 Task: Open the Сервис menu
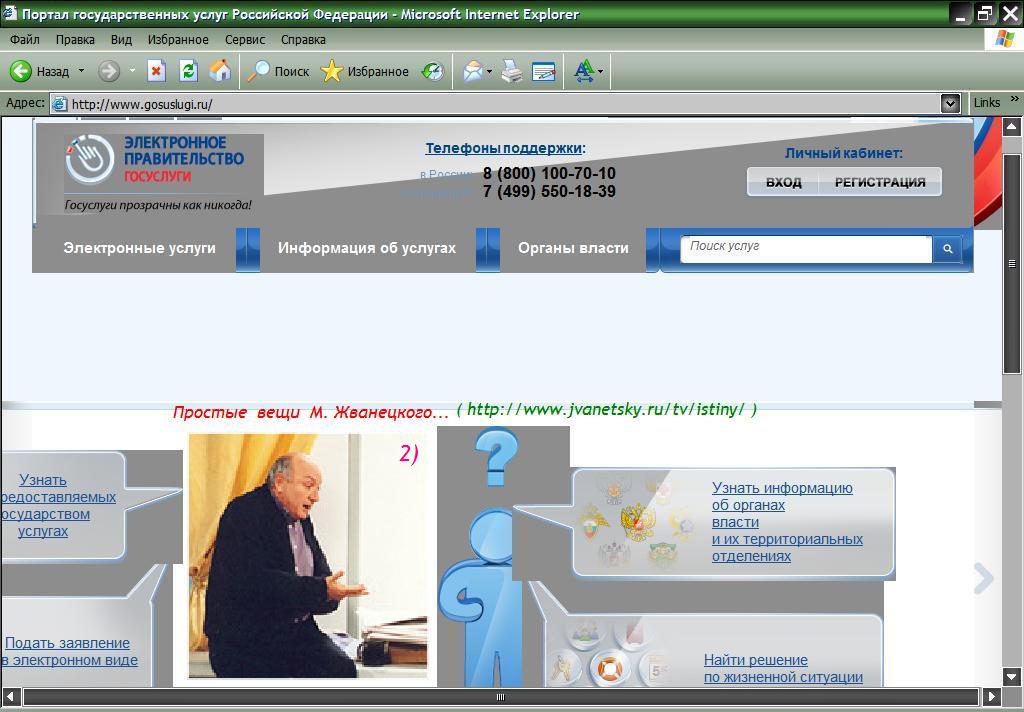pyautogui.click(x=245, y=39)
